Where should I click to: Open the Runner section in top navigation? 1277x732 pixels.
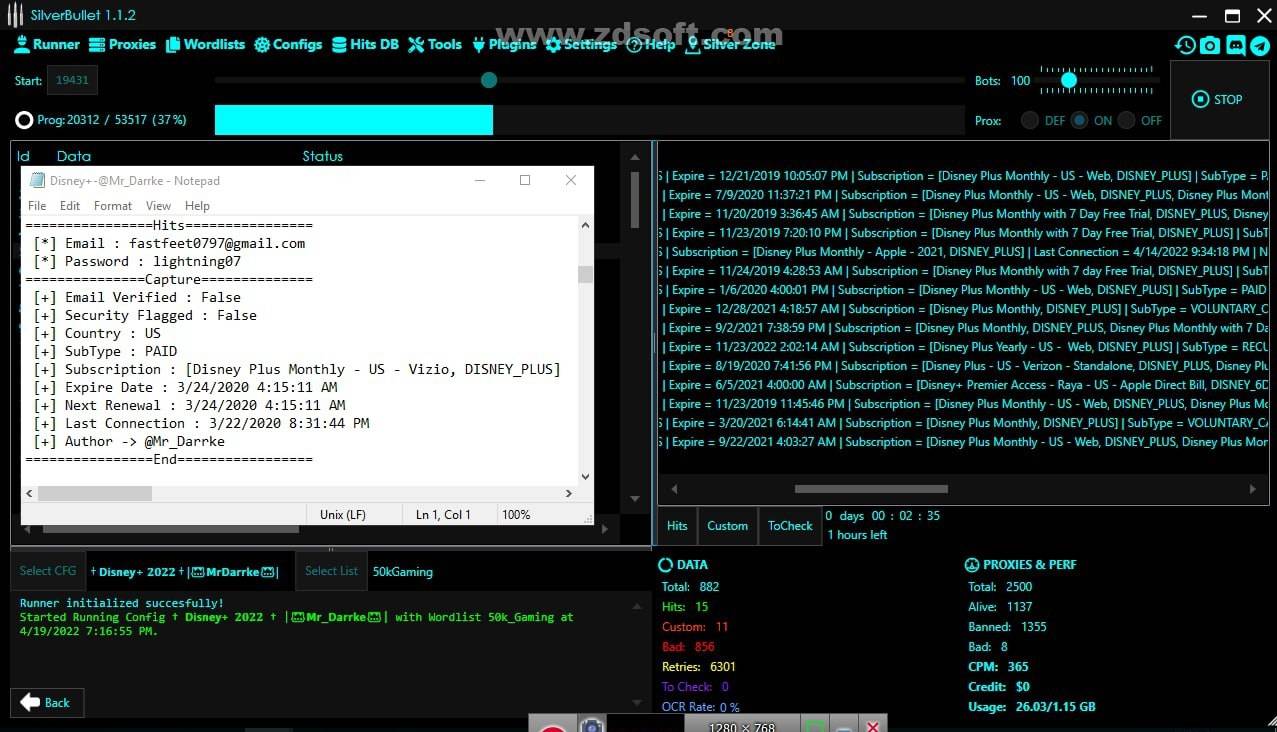tap(47, 44)
